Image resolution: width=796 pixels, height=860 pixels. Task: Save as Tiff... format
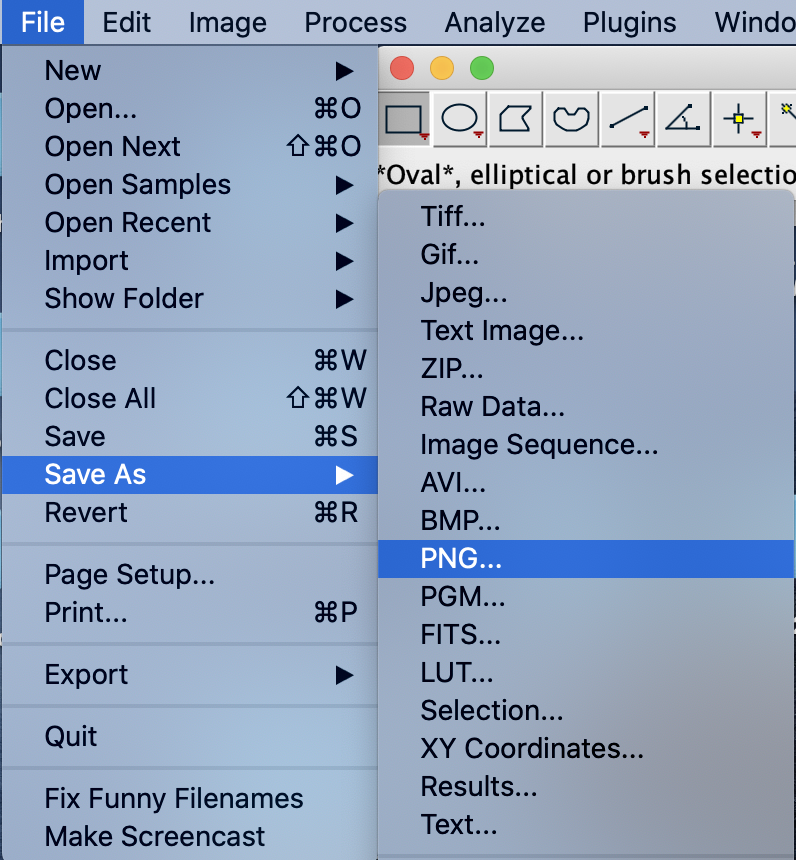click(x=586, y=217)
